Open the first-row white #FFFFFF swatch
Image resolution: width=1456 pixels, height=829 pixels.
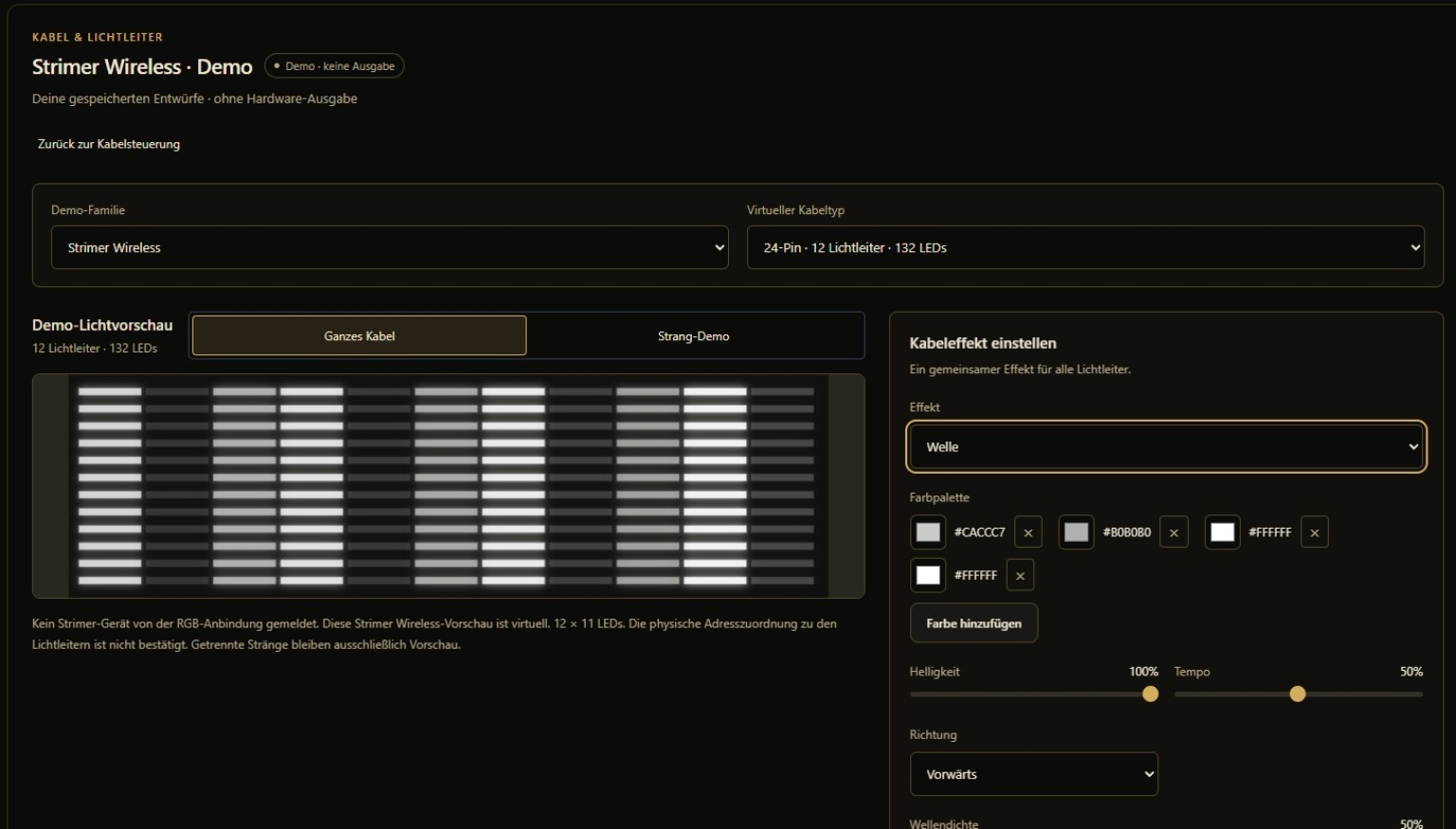tap(1223, 532)
